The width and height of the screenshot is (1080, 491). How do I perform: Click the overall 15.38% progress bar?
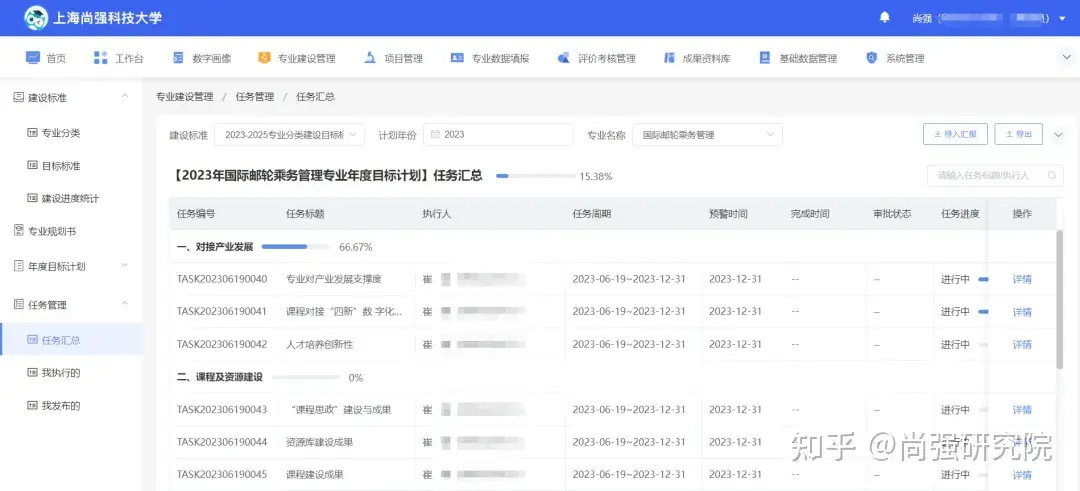(x=535, y=176)
